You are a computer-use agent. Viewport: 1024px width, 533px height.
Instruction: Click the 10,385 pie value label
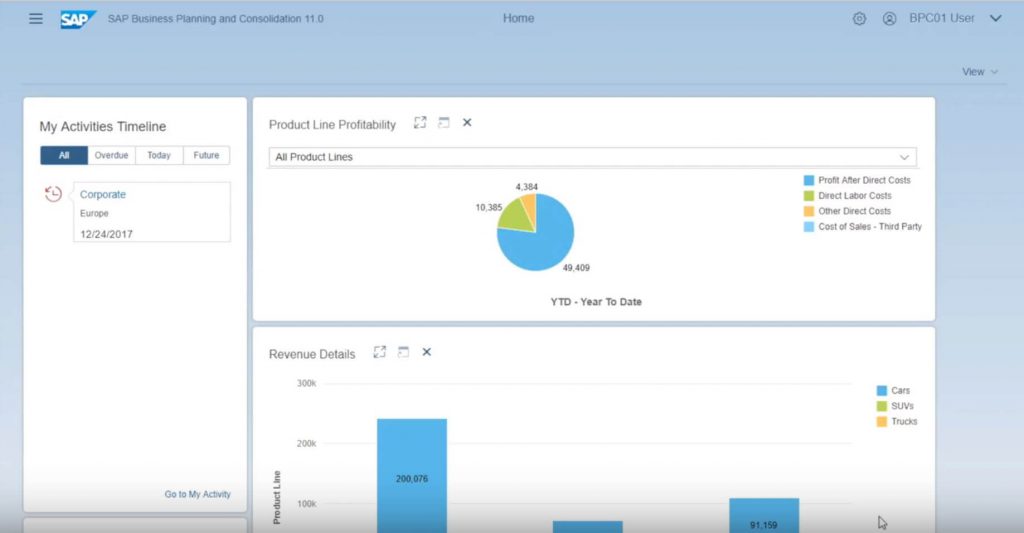coord(488,208)
